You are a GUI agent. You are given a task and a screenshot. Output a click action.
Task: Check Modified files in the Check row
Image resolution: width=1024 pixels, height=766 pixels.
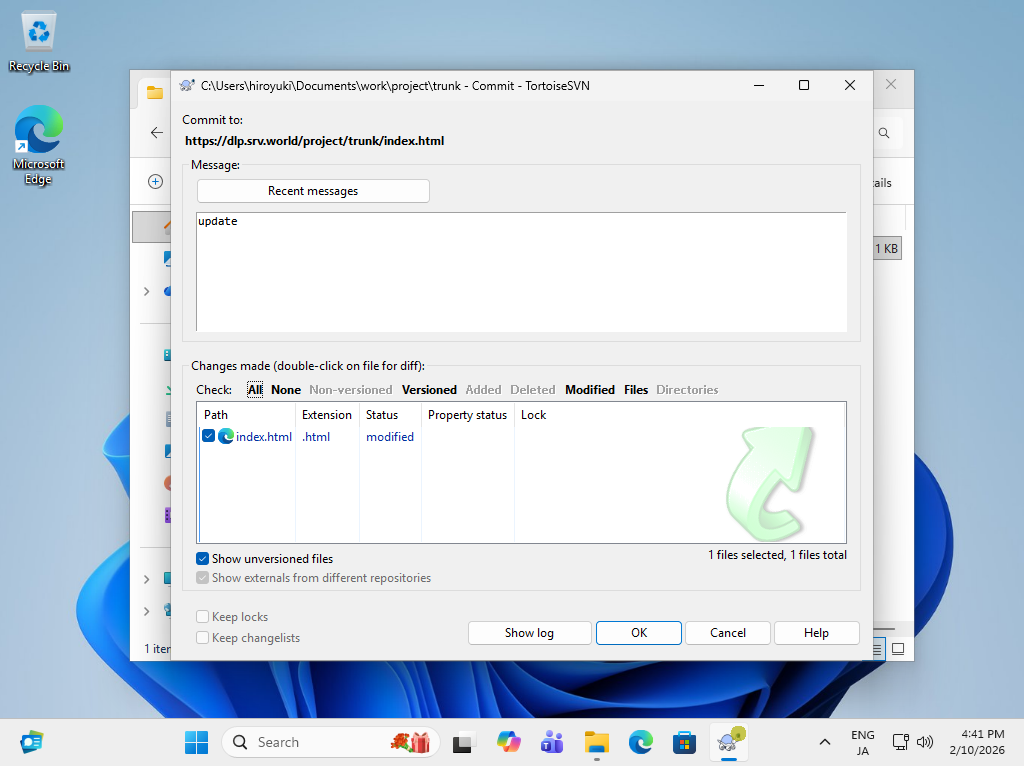[x=590, y=390]
